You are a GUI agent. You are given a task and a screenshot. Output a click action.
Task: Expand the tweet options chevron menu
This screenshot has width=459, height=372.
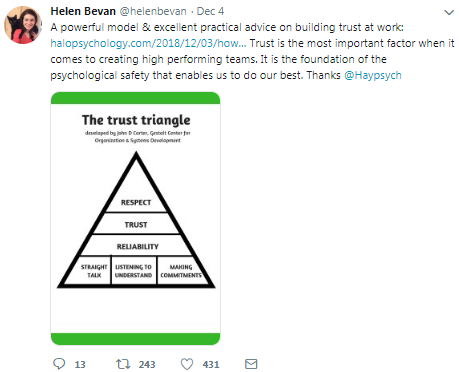449,13
